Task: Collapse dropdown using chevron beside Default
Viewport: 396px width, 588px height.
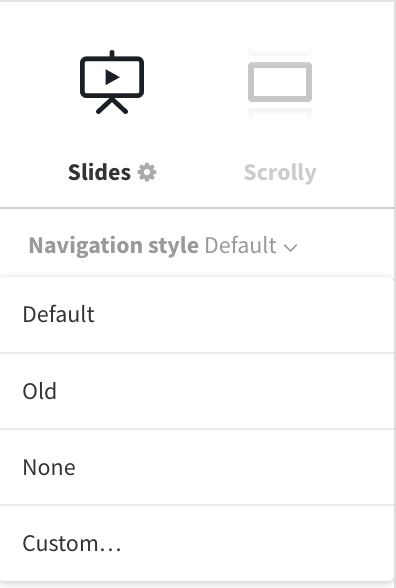Action: [290, 248]
